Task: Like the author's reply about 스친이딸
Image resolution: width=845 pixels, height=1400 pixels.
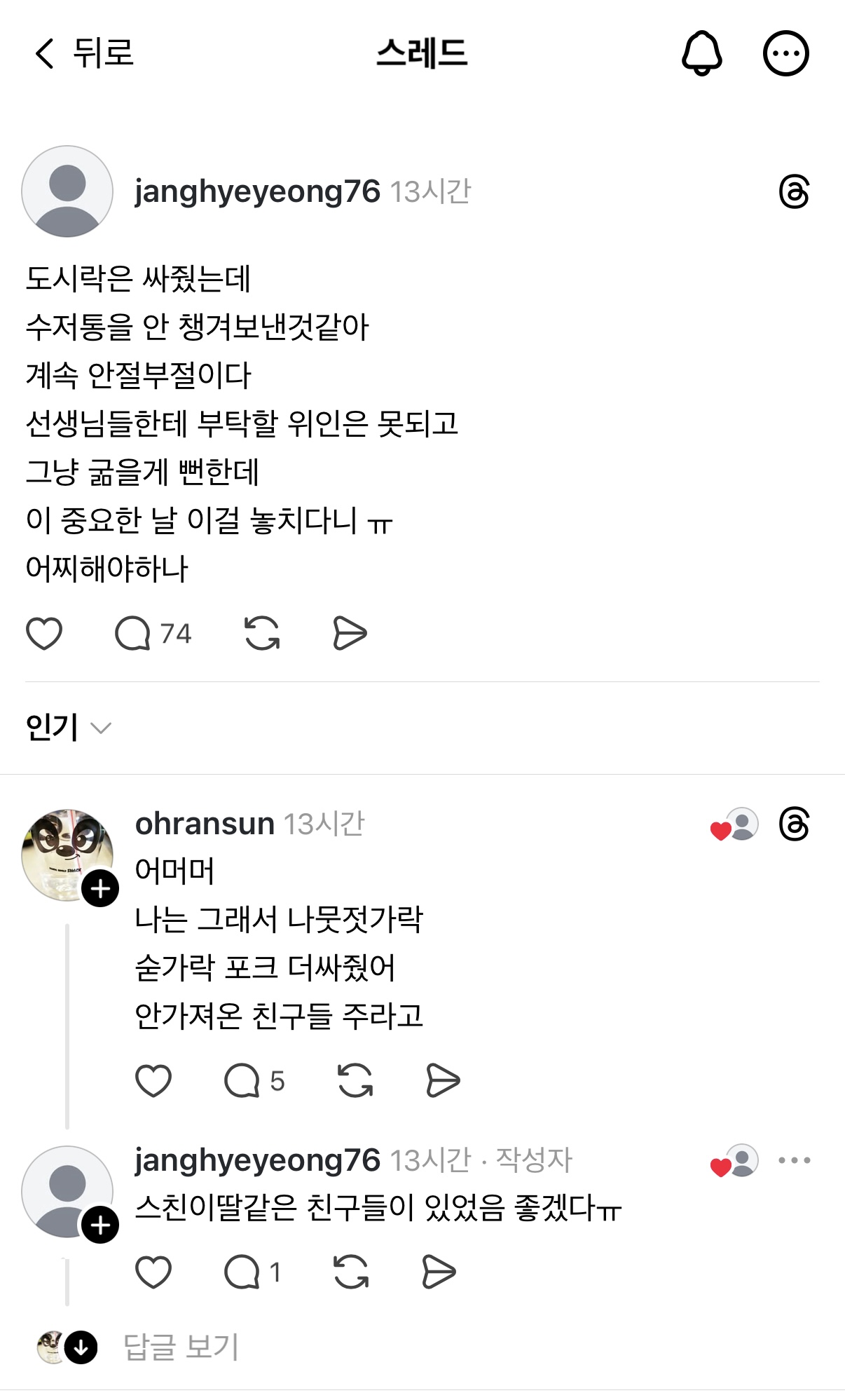Action: click(x=153, y=1272)
